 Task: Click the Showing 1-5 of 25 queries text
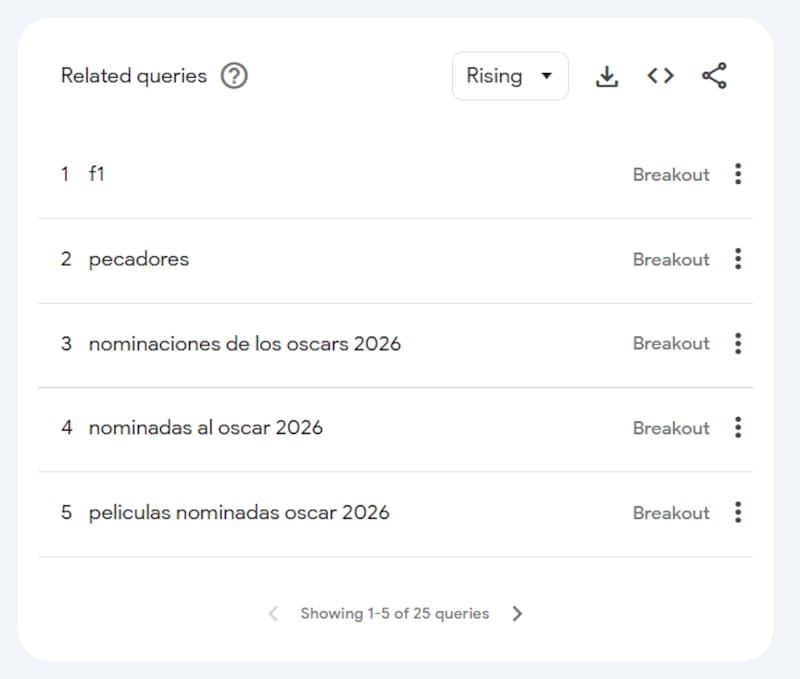pos(395,614)
